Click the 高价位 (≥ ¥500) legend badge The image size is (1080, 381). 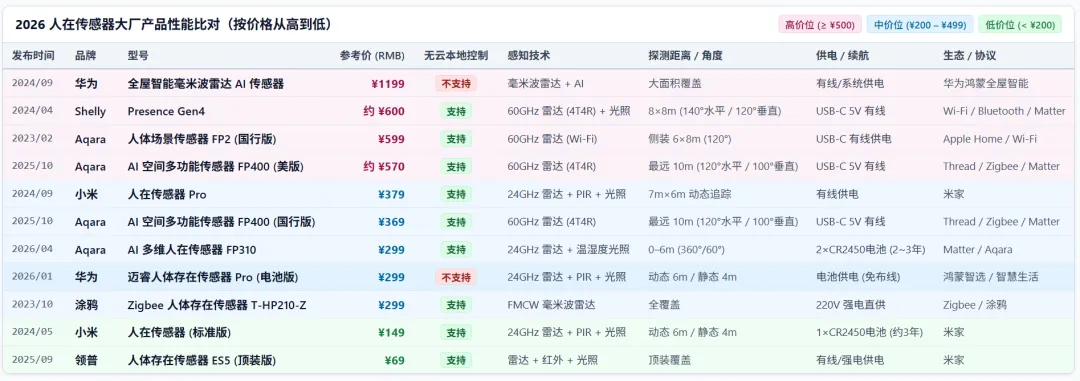coord(820,25)
